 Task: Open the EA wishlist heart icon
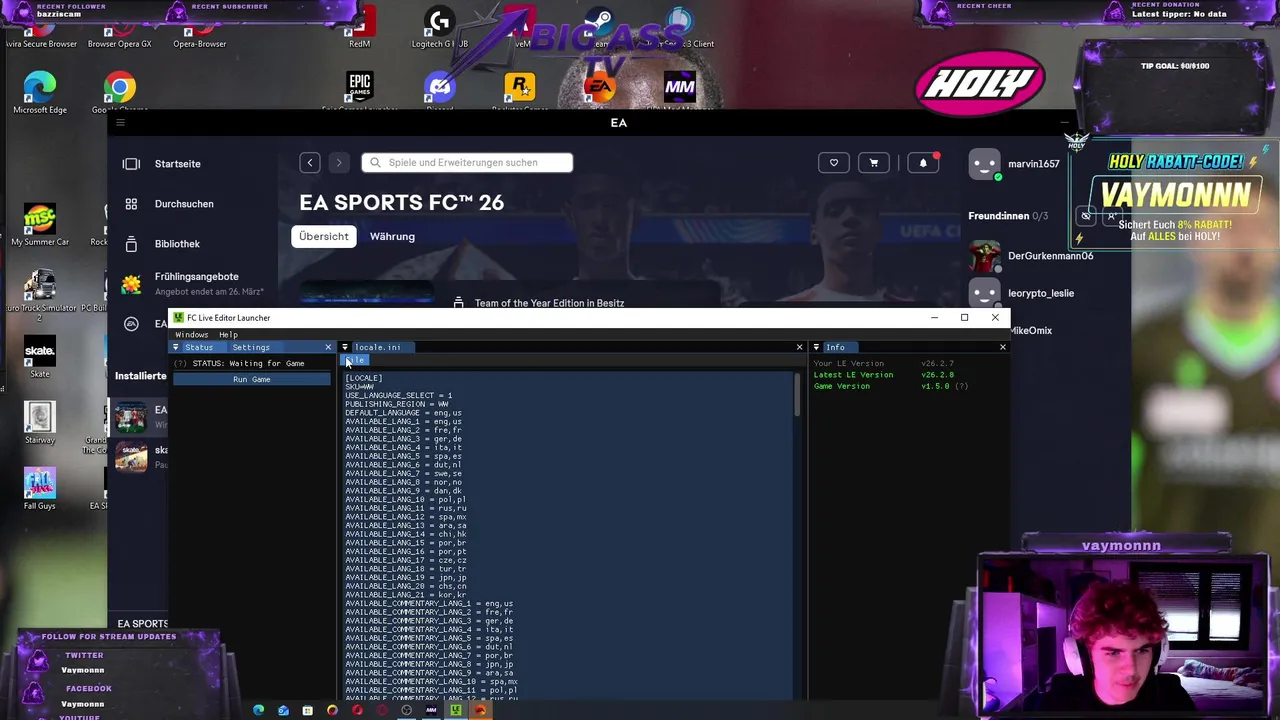(833, 163)
